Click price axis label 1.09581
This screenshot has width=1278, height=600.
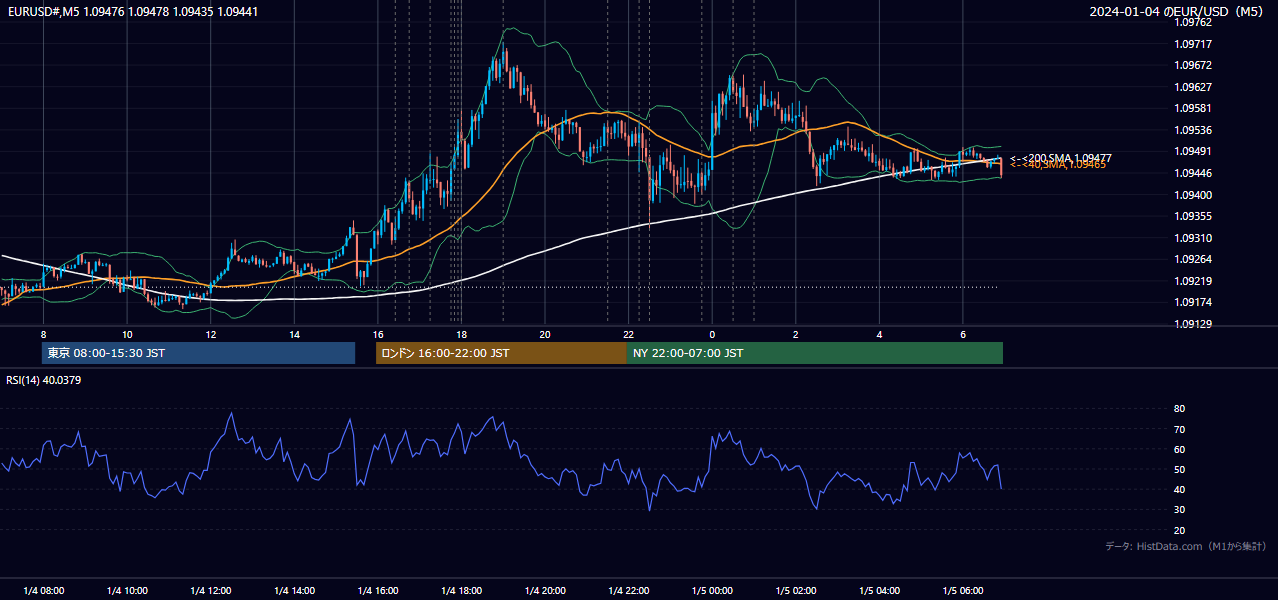point(1194,108)
